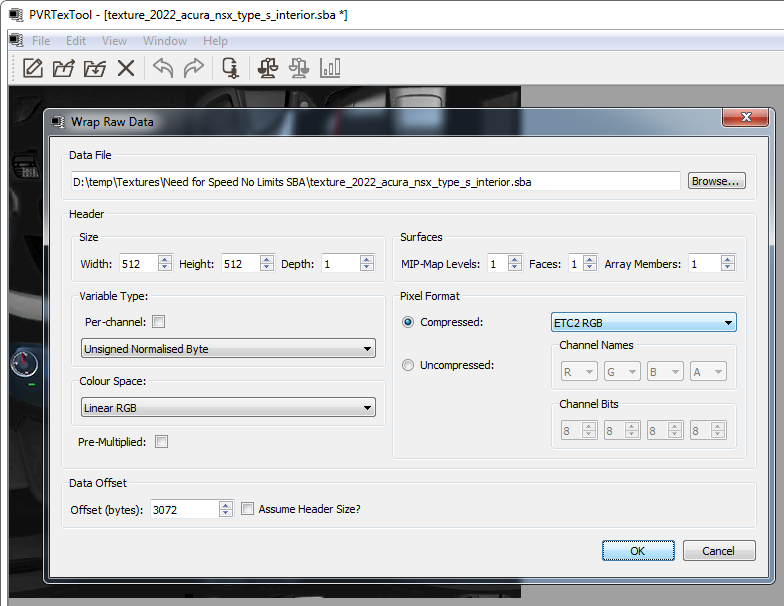The width and height of the screenshot is (784, 606).
Task: Click the balance scales compare icon
Action: (267, 68)
